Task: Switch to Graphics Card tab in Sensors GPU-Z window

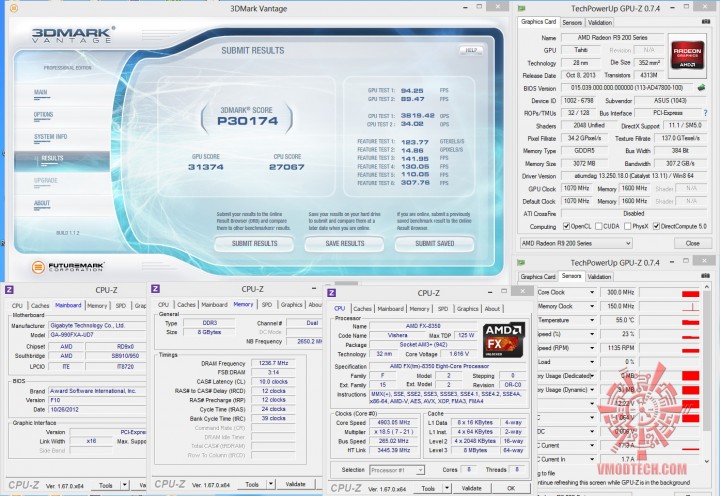Action: [538, 276]
